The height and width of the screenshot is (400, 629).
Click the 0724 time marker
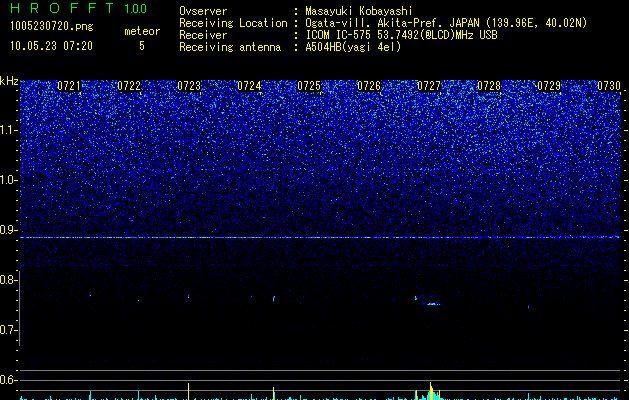(249, 86)
